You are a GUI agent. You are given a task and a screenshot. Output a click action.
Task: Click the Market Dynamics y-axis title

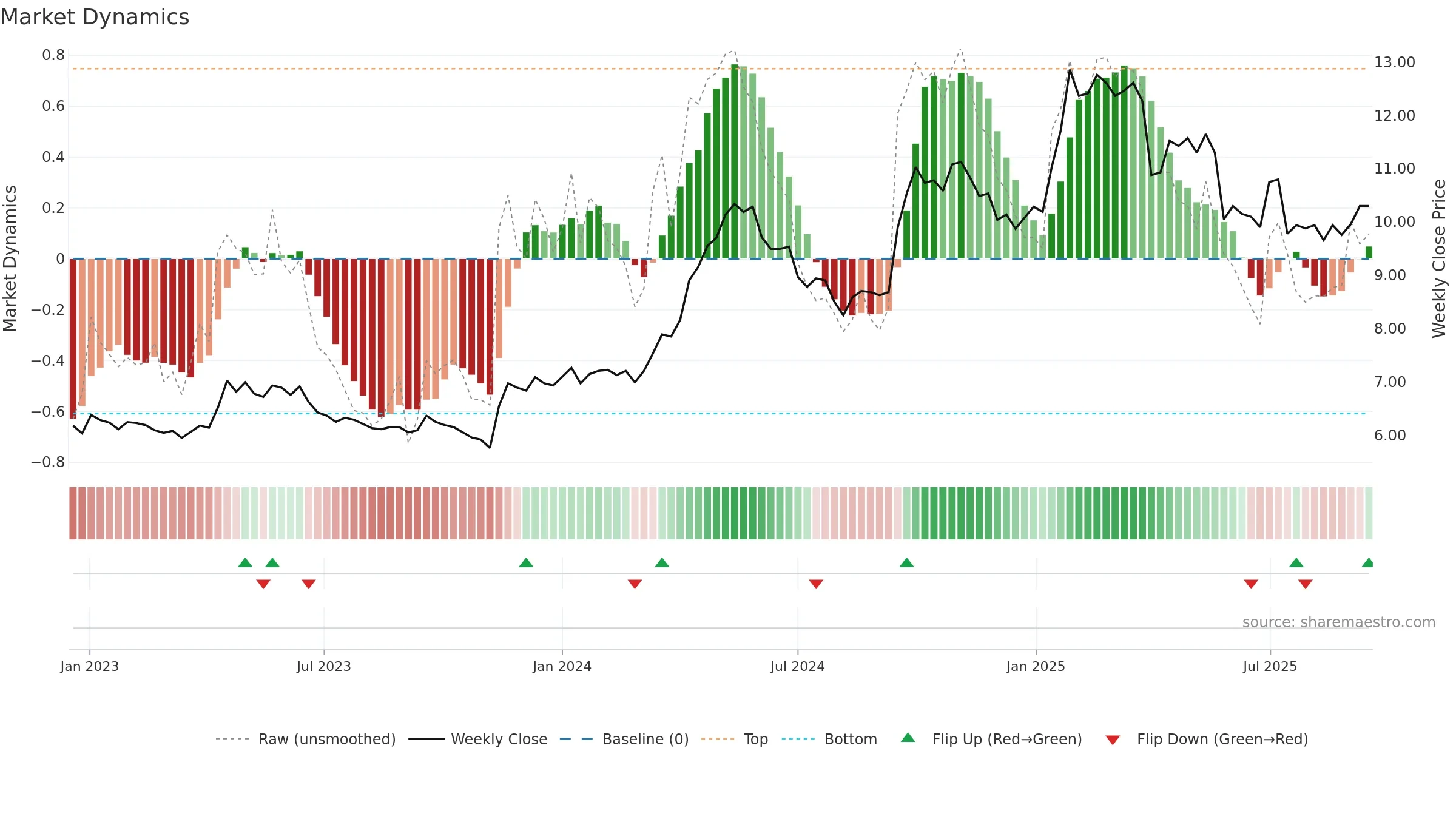(x=10, y=258)
